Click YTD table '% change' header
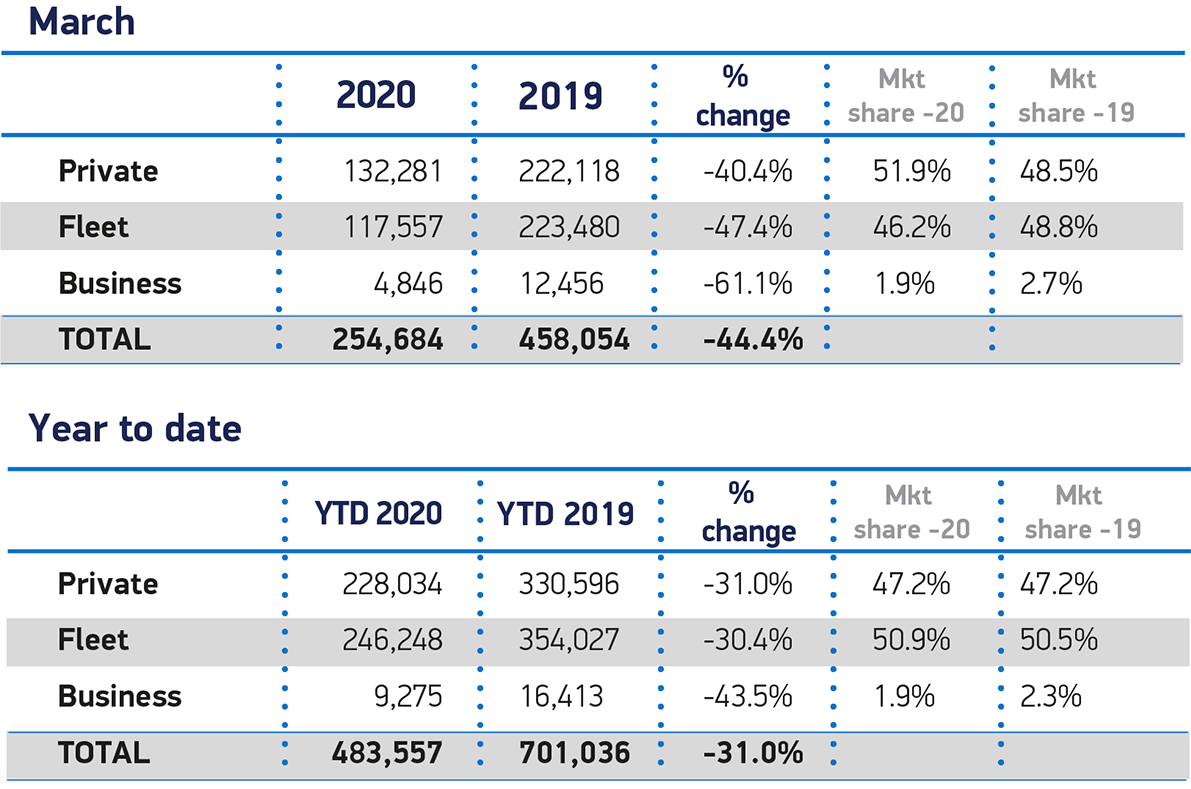This screenshot has height=789, width=1191. tap(749, 513)
